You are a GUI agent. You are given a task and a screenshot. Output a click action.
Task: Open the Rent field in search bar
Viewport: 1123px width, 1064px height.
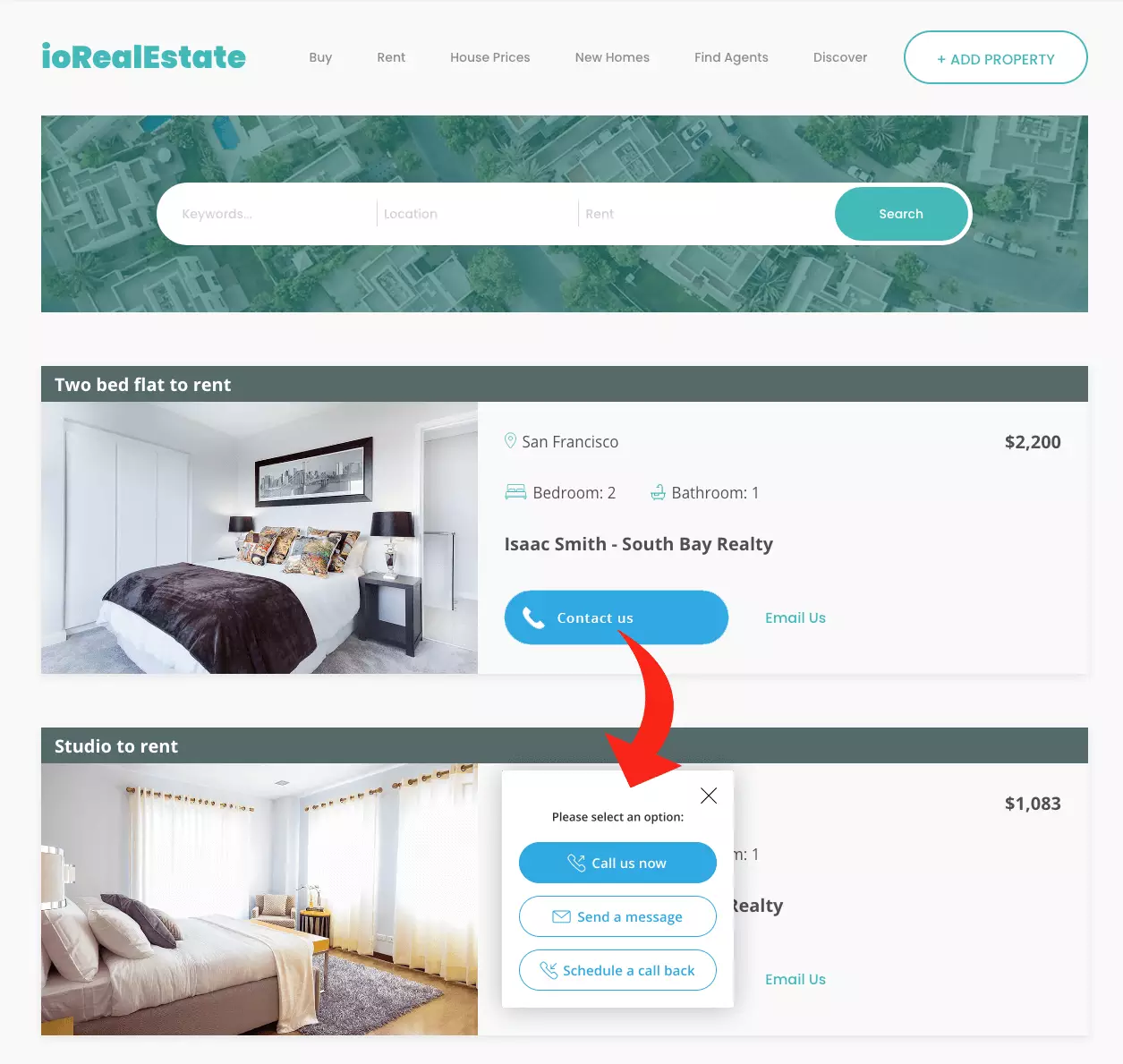(x=705, y=214)
